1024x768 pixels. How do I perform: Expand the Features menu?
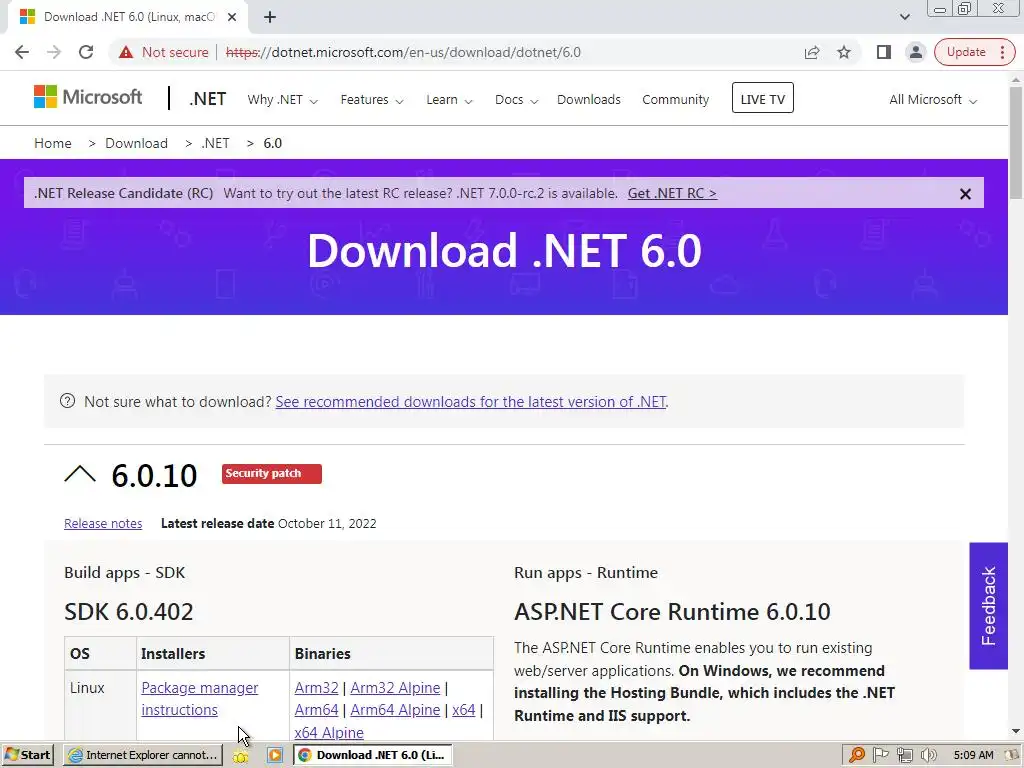[372, 100]
